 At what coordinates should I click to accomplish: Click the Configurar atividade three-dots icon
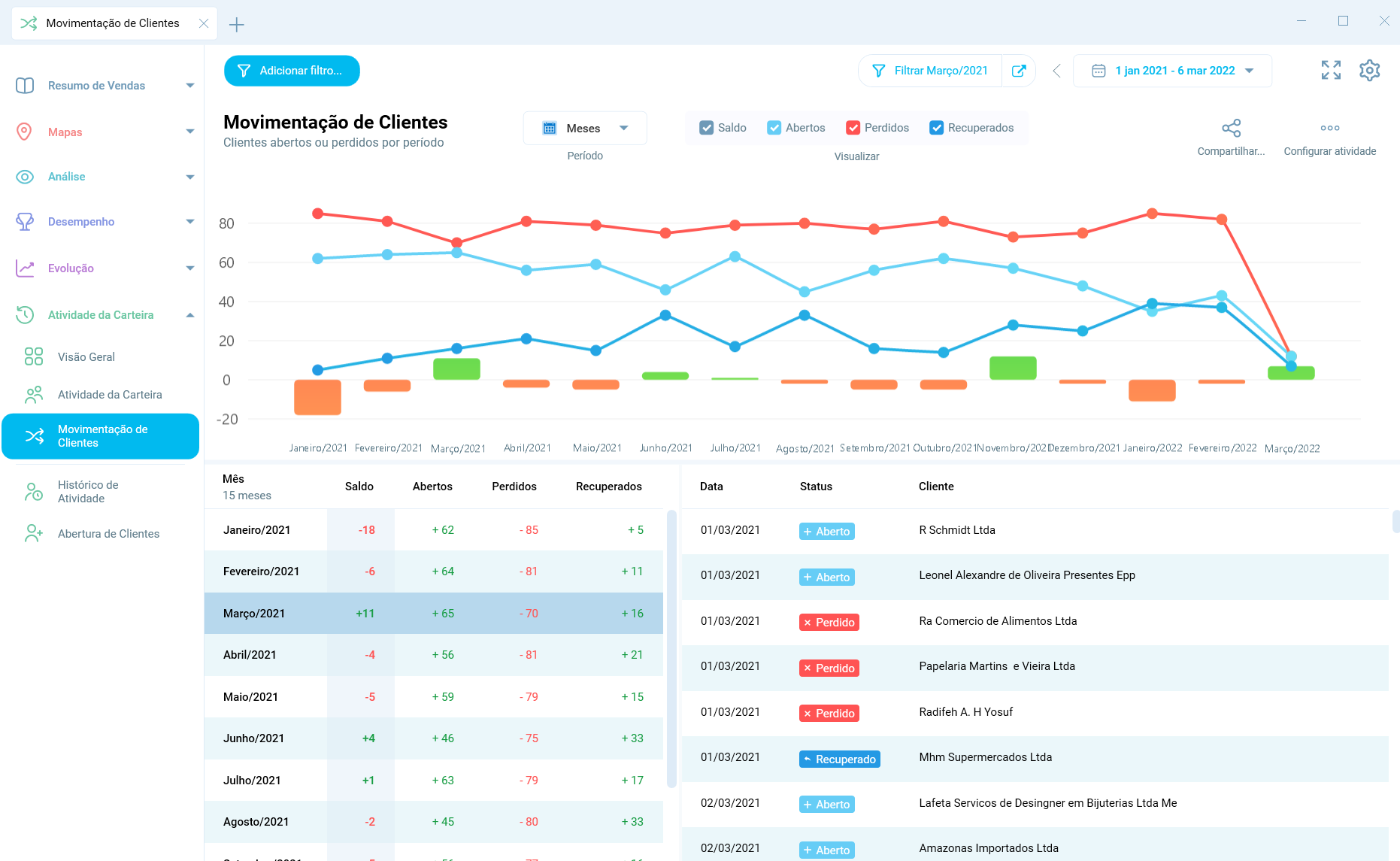(x=1330, y=128)
